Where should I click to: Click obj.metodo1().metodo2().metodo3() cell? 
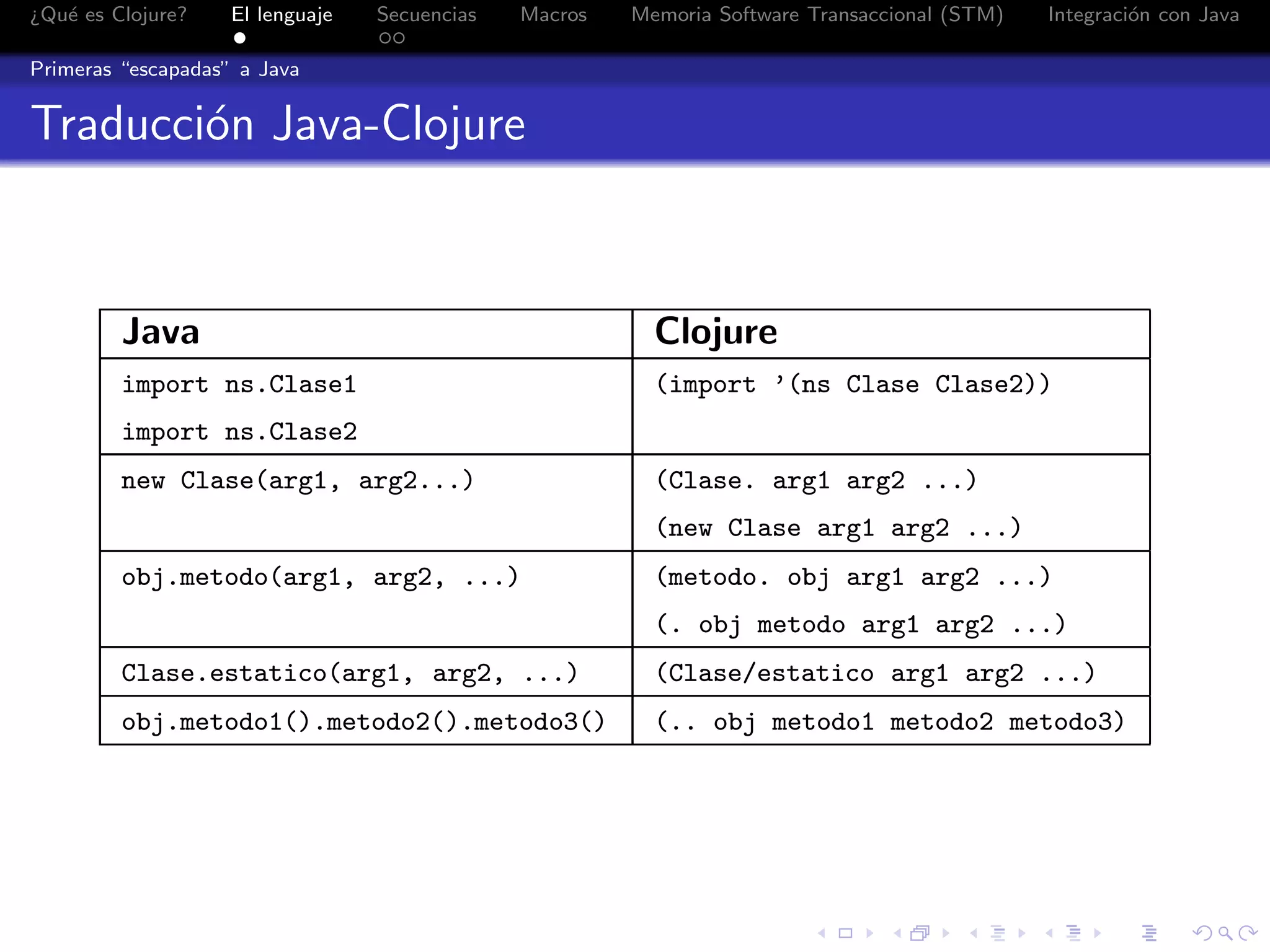[366, 721]
